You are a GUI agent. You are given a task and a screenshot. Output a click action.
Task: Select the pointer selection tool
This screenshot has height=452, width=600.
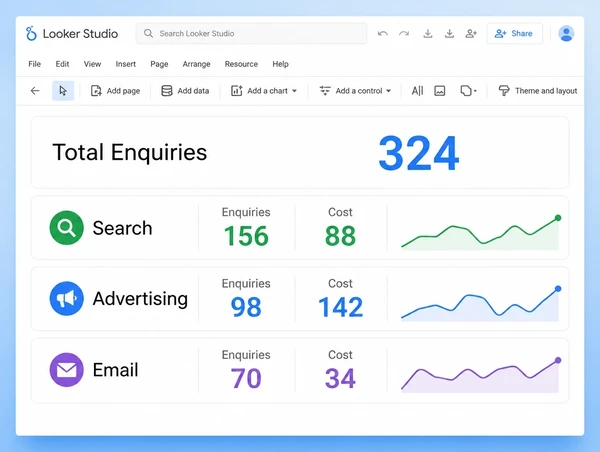click(x=63, y=91)
